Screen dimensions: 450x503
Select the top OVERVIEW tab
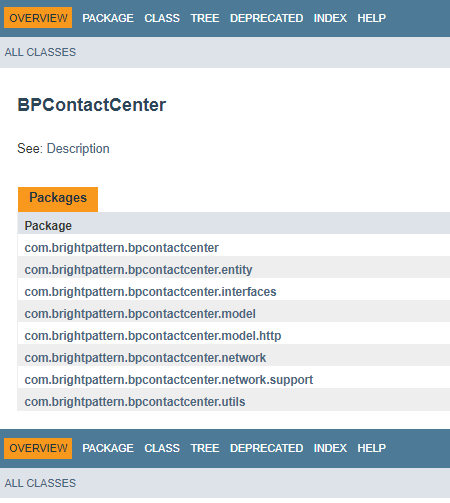point(38,18)
